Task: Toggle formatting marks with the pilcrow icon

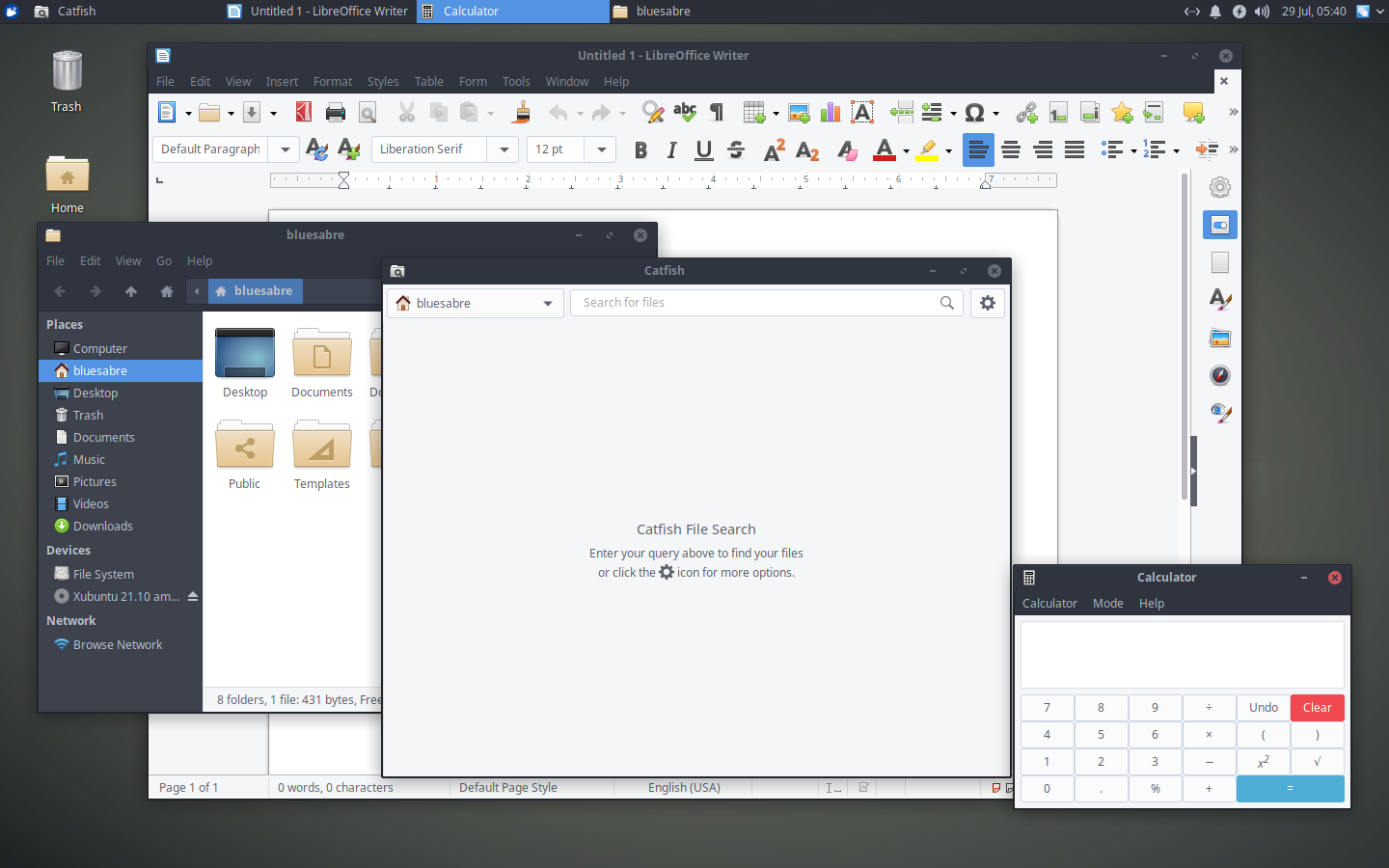Action: (717, 113)
